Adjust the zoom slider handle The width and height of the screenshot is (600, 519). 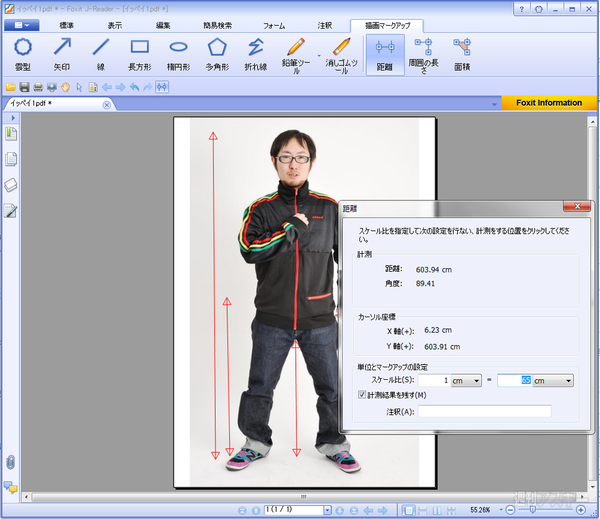point(532,510)
